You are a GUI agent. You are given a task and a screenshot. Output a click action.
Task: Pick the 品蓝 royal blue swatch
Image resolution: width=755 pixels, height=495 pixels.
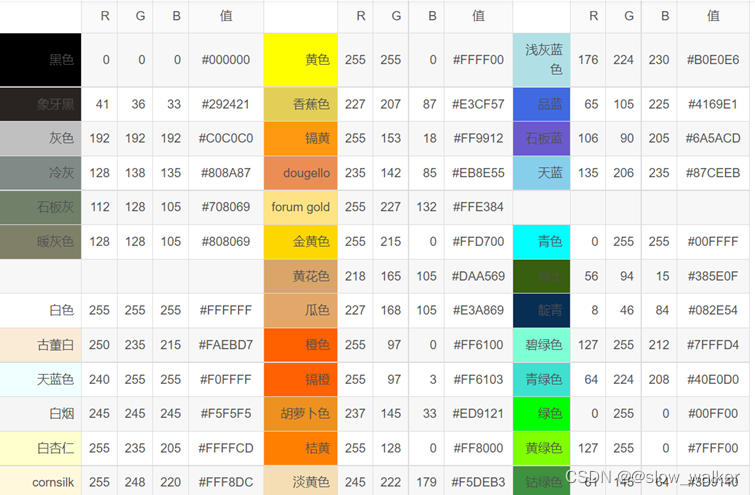click(x=542, y=104)
